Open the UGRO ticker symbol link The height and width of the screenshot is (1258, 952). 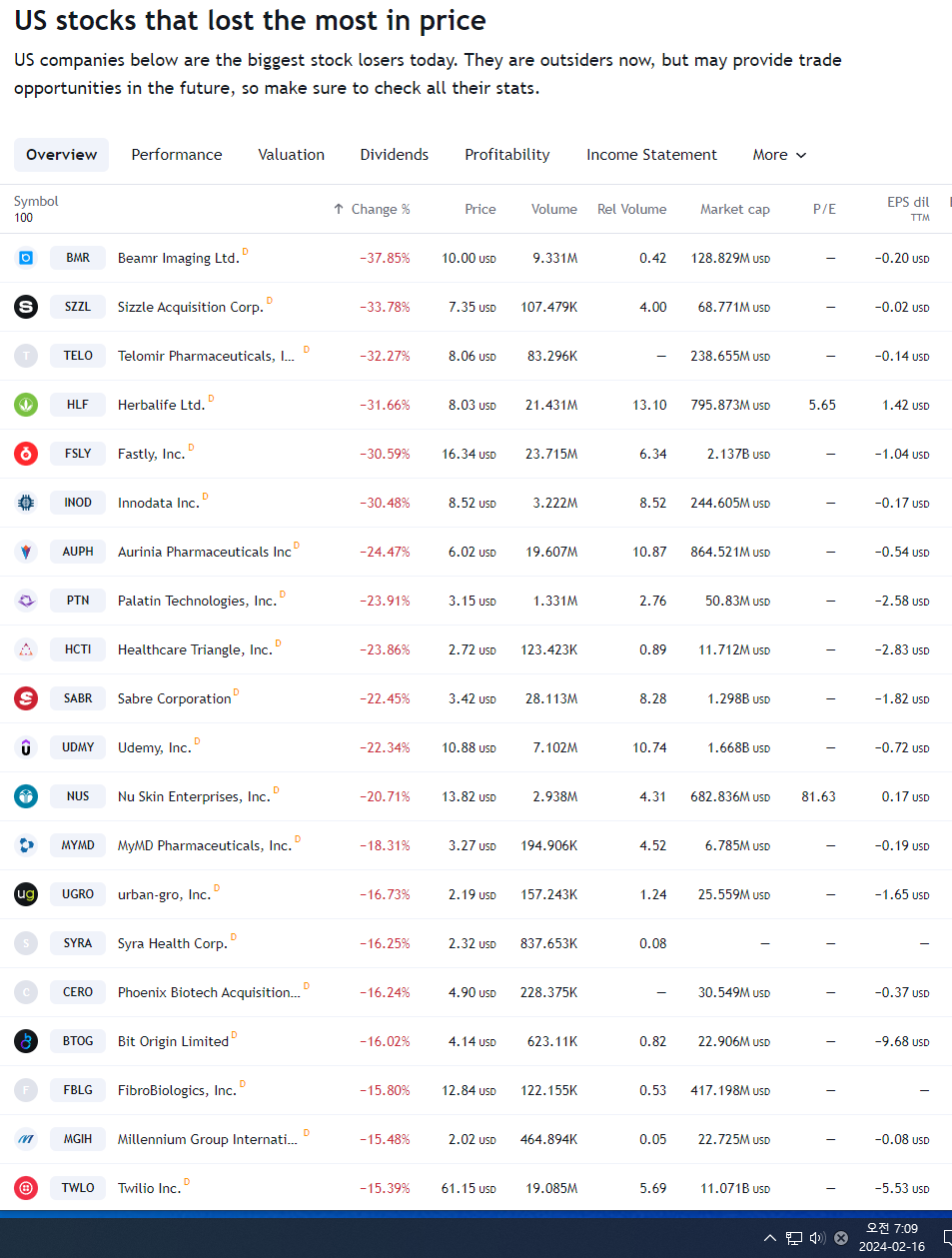pyautogui.click(x=78, y=894)
